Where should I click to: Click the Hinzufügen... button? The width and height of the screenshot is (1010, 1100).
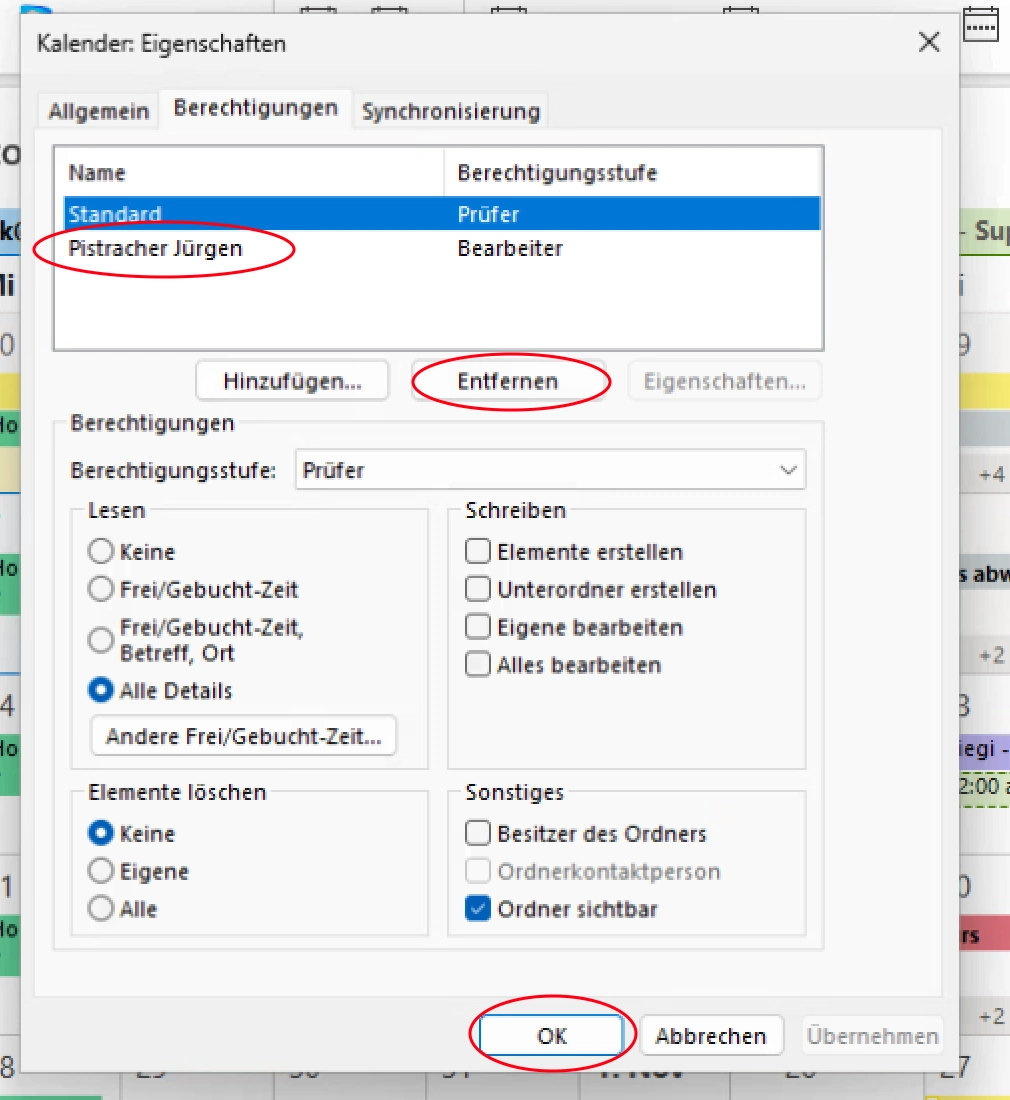(x=292, y=381)
